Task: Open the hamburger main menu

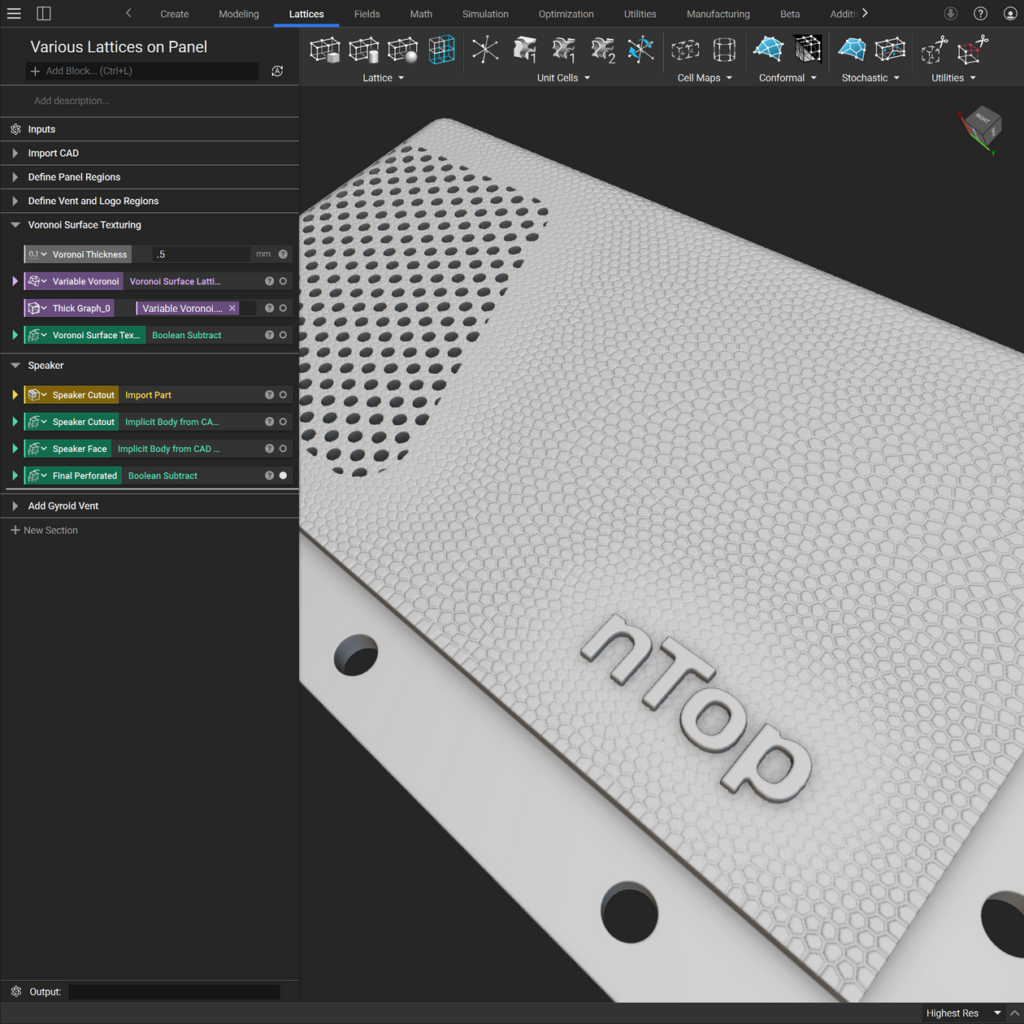Action: [x=14, y=14]
